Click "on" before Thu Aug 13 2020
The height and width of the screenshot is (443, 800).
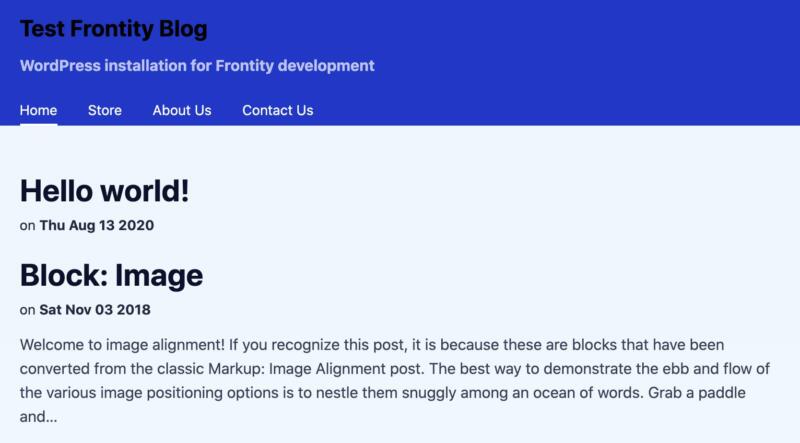tap(27, 226)
